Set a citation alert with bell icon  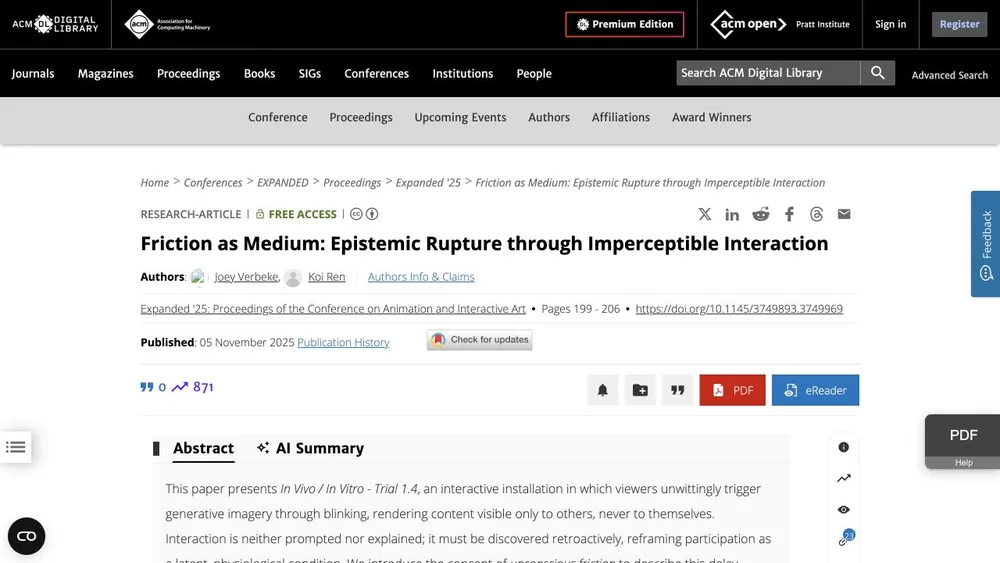(603, 390)
